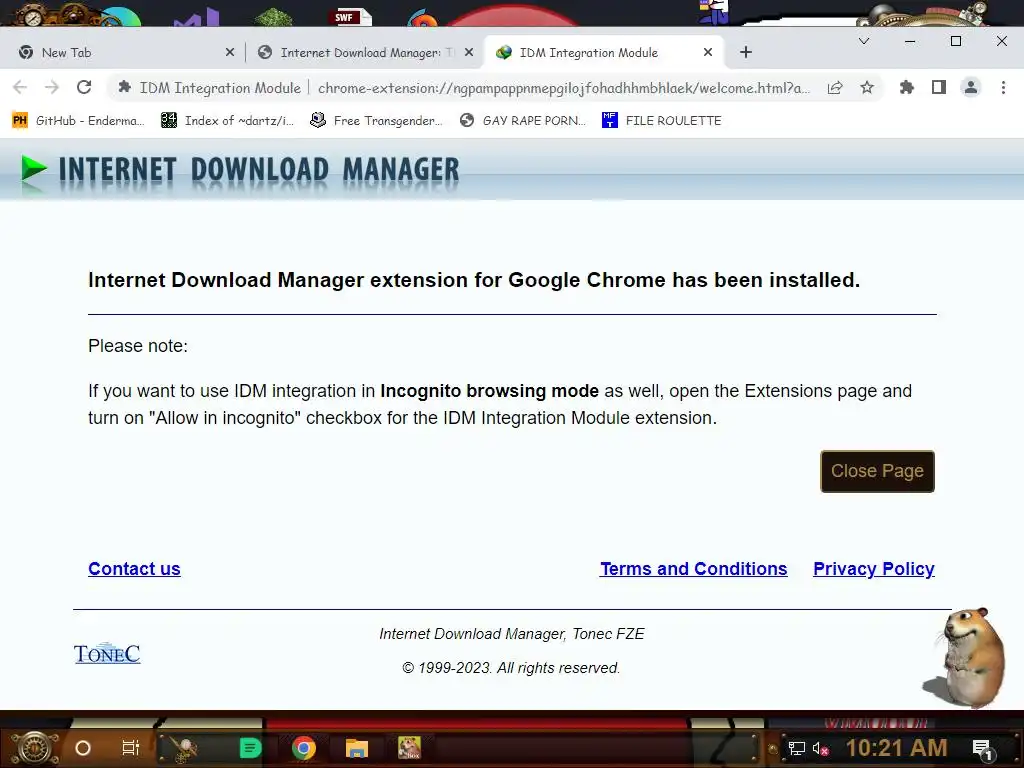The height and width of the screenshot is (768, 1024).
Task: Click the share icon in address bar
Action: pyautogui.click(x=835, y=88)
